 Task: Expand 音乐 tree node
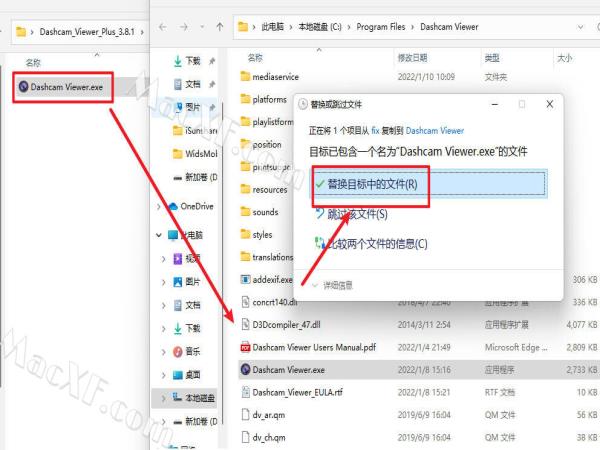coord(163,352)
